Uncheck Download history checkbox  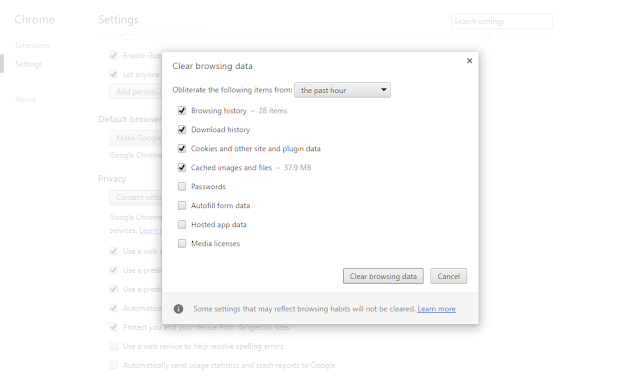pyautogui.click(x=182, y=130)
